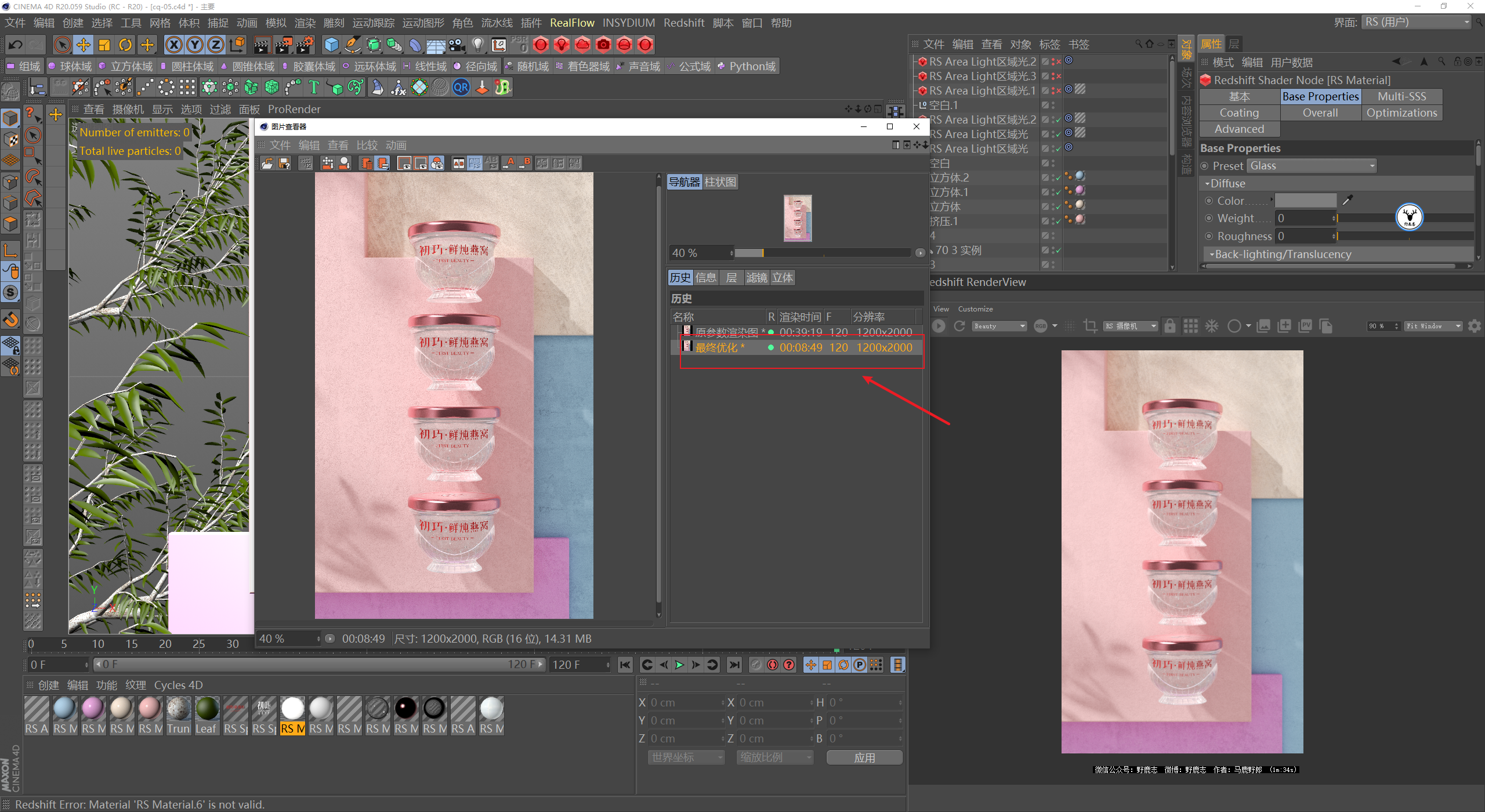Open the Coating tab
This screenshot has height=812, width=1485.
click(1239, 113)
